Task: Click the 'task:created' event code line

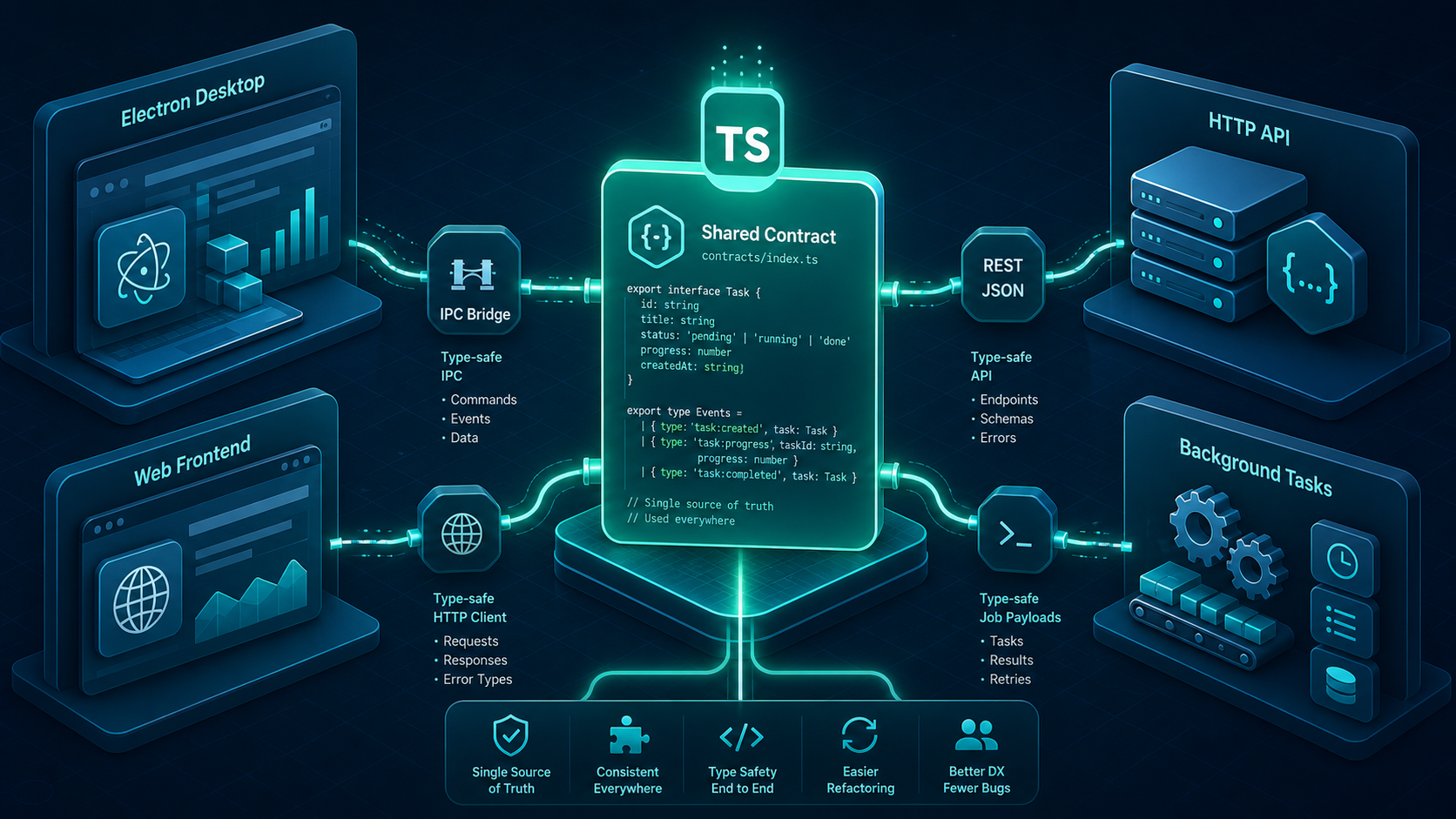Action: (738, 428)
